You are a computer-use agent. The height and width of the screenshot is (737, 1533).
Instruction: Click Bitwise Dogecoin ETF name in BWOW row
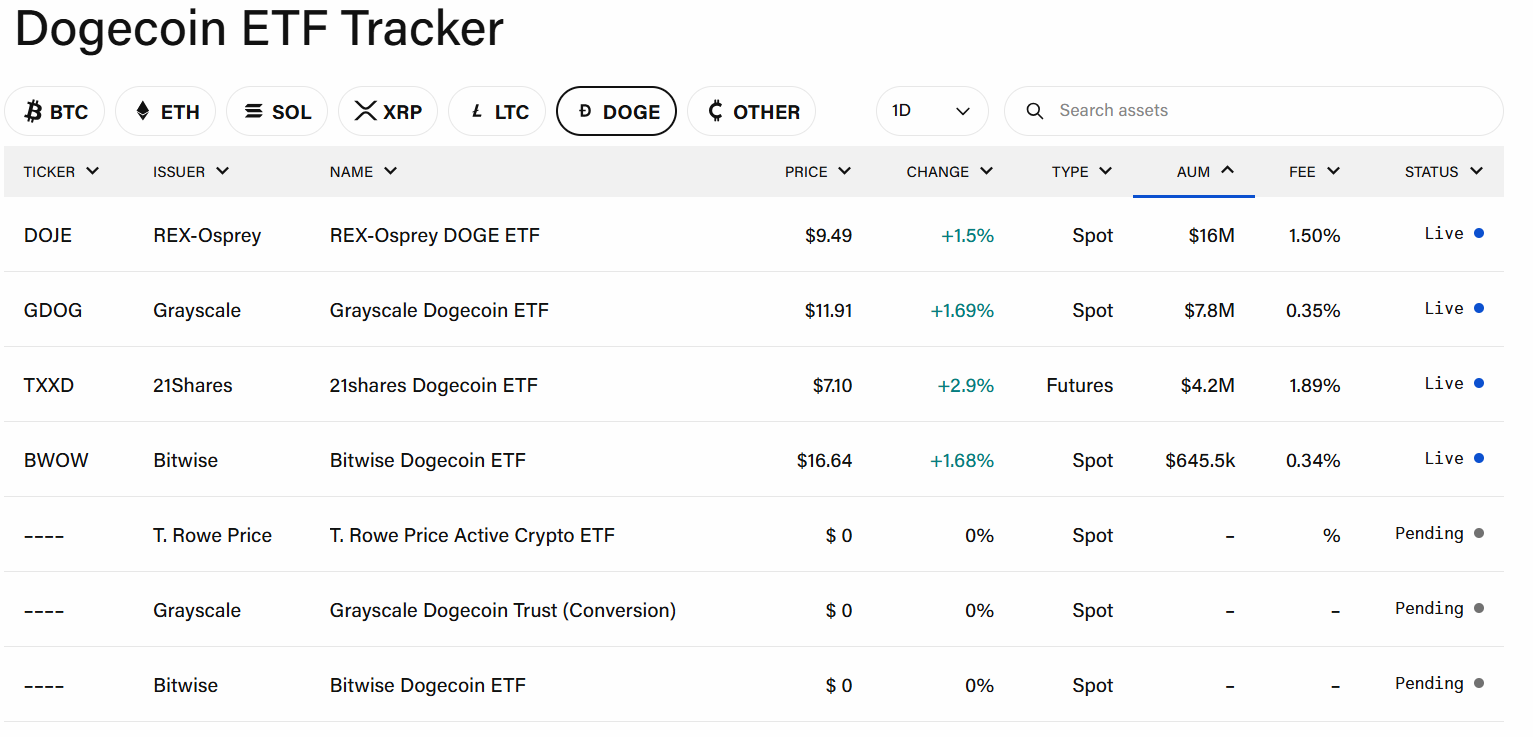(428, 461)
